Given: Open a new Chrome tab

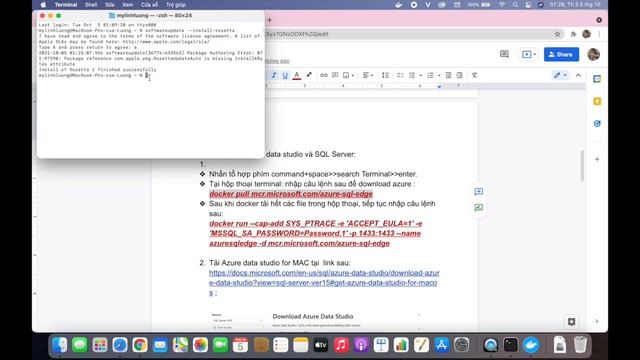Looking at the screenshot, I should (269, 20).
